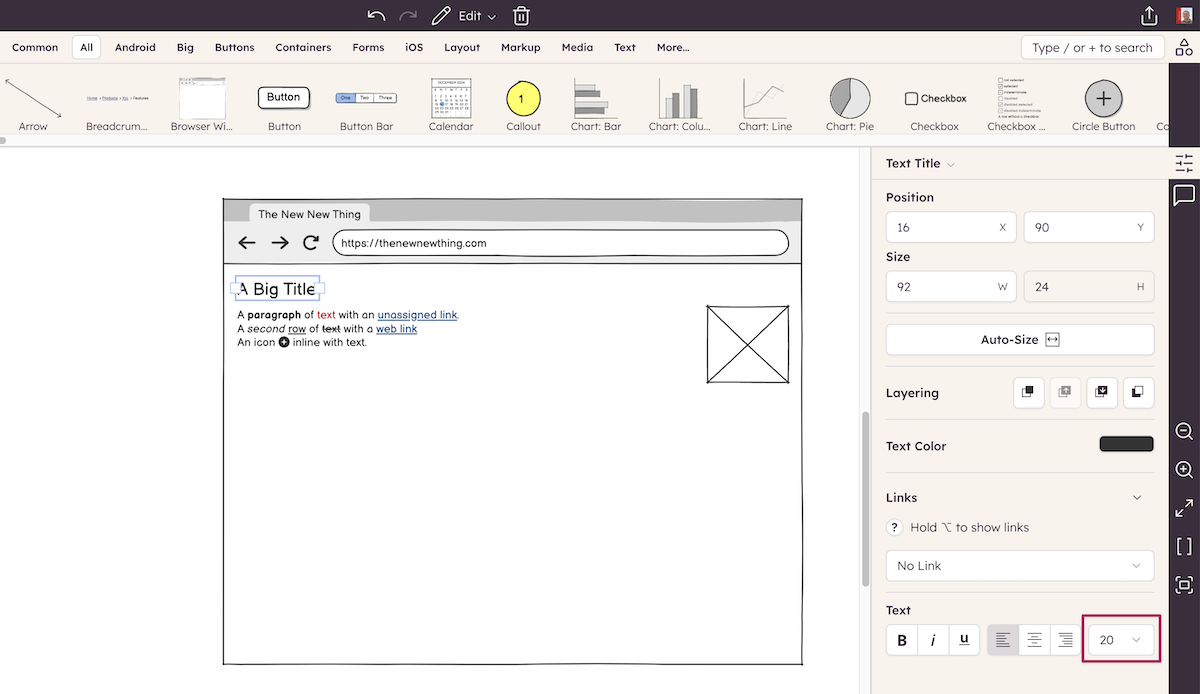This screenshot has height=694, width=1200.
Task: Click the quick add search field
Action: (x=1091, y=47)
